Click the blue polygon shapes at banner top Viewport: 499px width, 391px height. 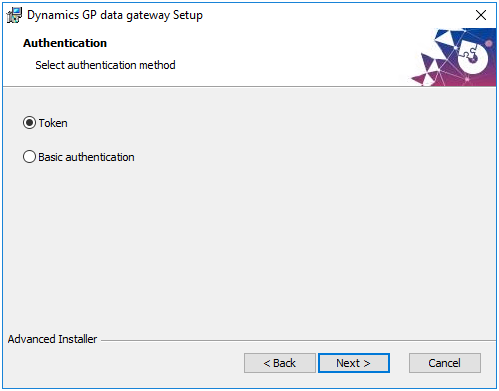coord(448,37)
